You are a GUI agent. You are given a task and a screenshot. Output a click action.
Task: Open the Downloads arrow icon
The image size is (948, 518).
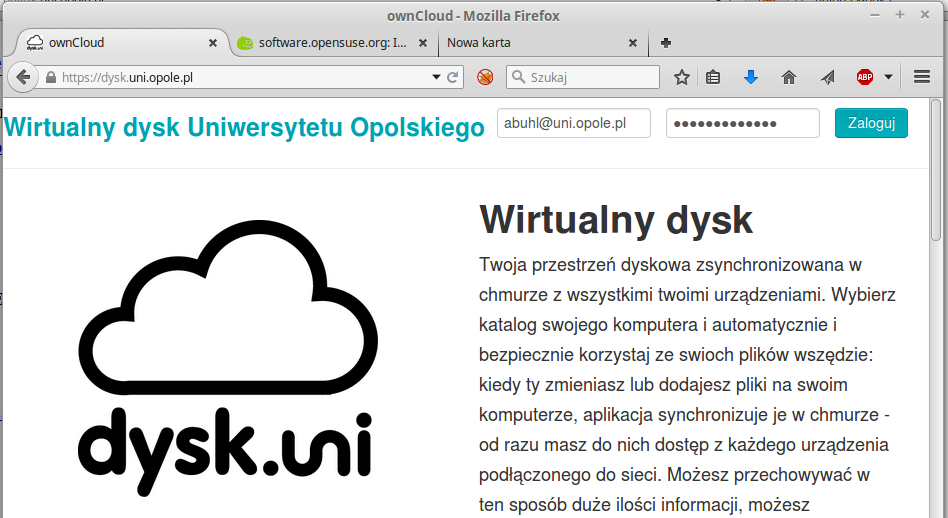tap(751, 77)
